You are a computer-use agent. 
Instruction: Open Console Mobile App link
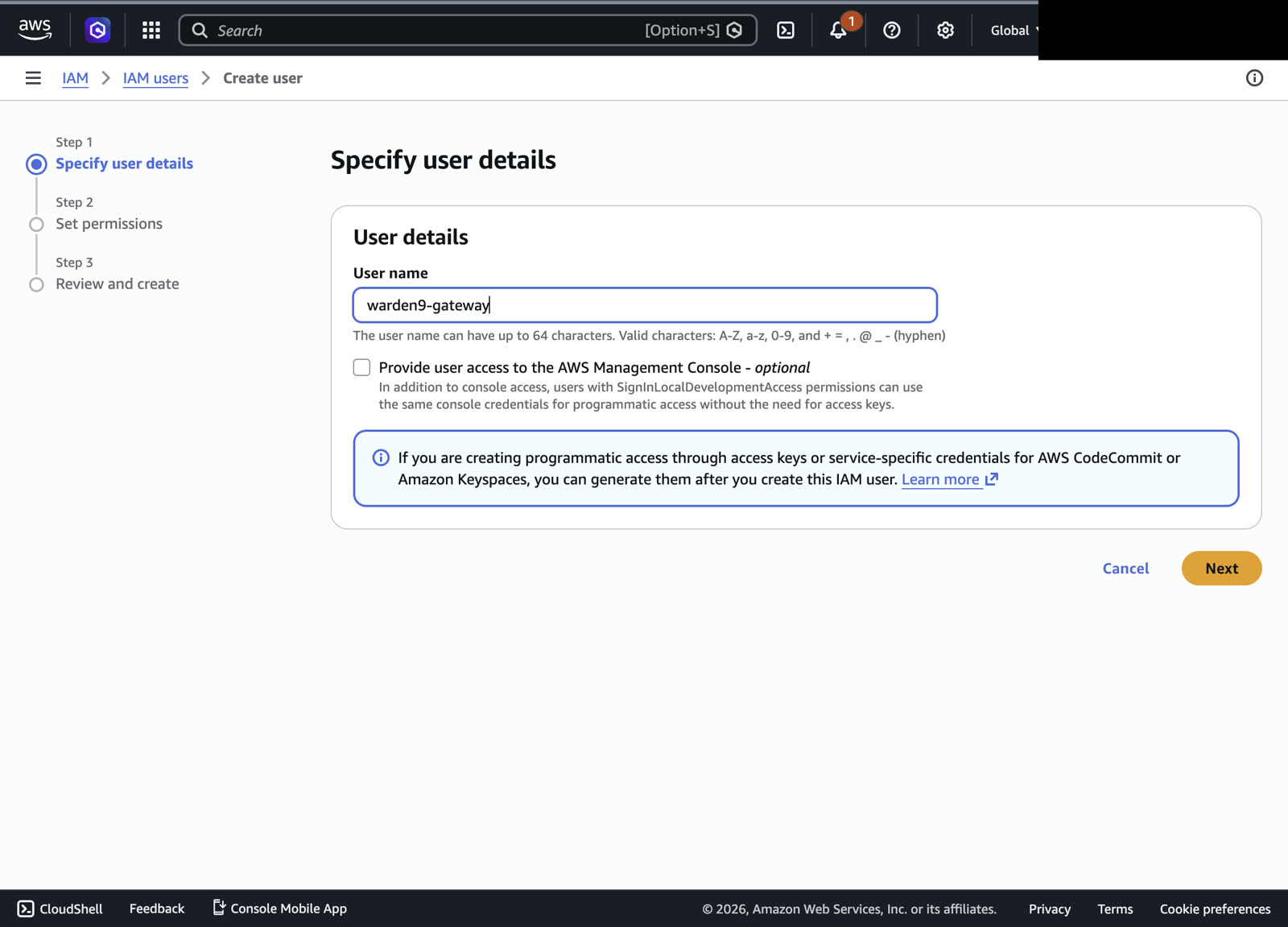(279, 908)
